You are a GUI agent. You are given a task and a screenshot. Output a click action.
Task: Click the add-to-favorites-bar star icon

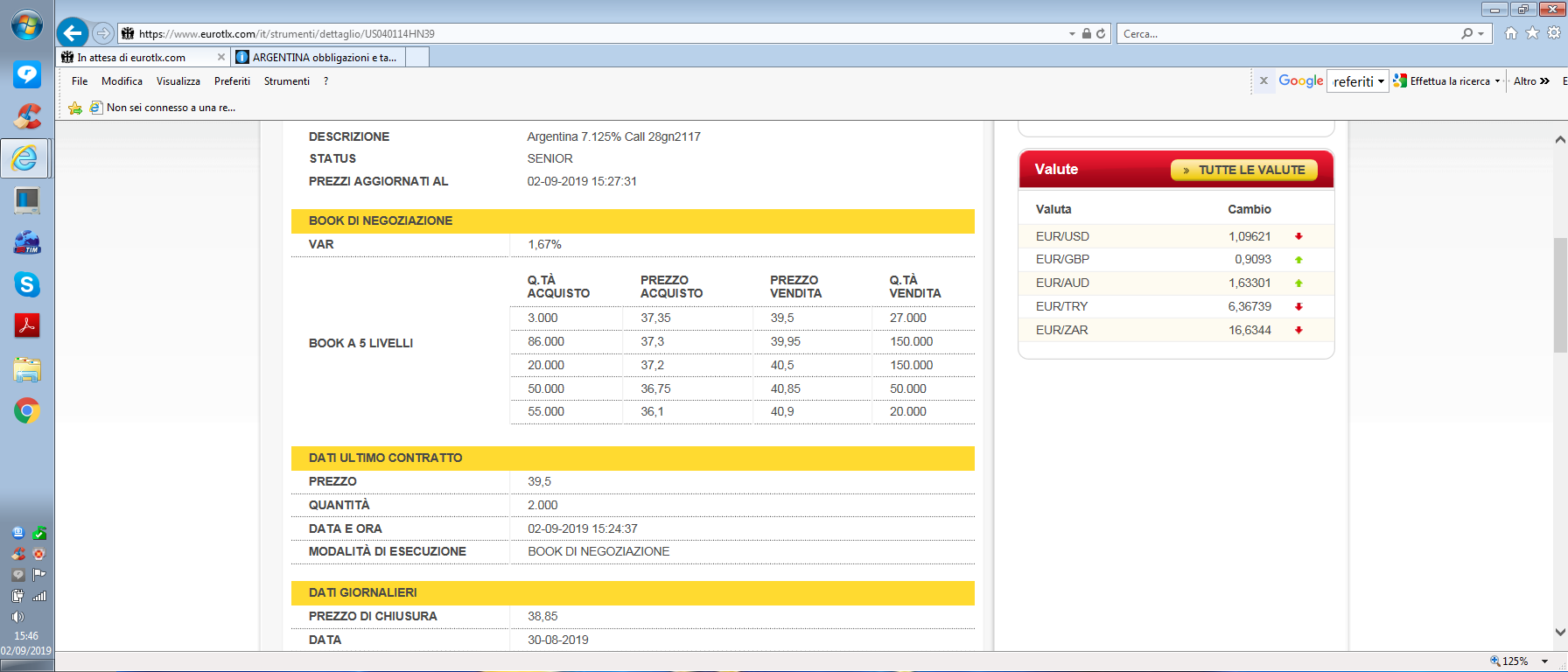click(x=75, y=108)
